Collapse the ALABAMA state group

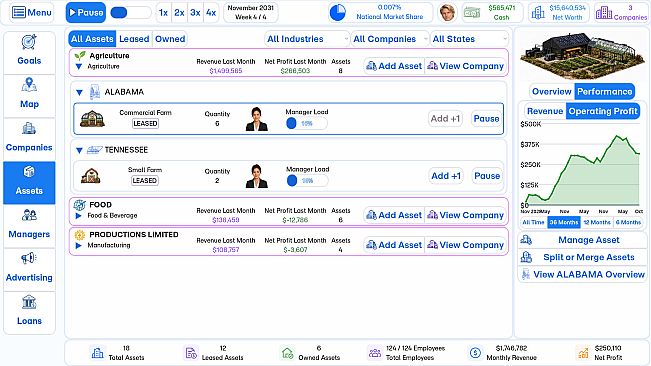coord(79,93)
